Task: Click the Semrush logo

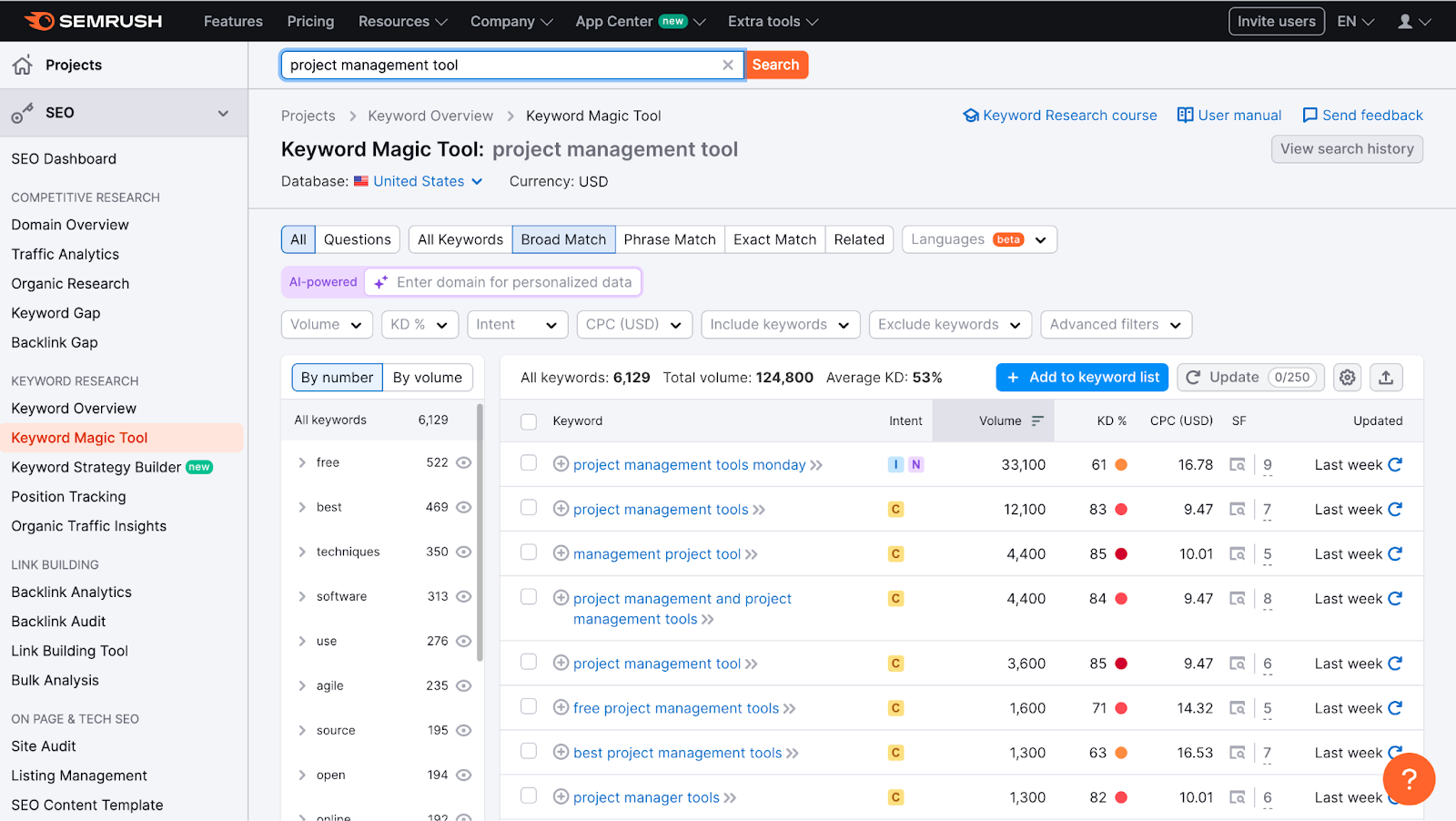Action: tap(92, 20)
